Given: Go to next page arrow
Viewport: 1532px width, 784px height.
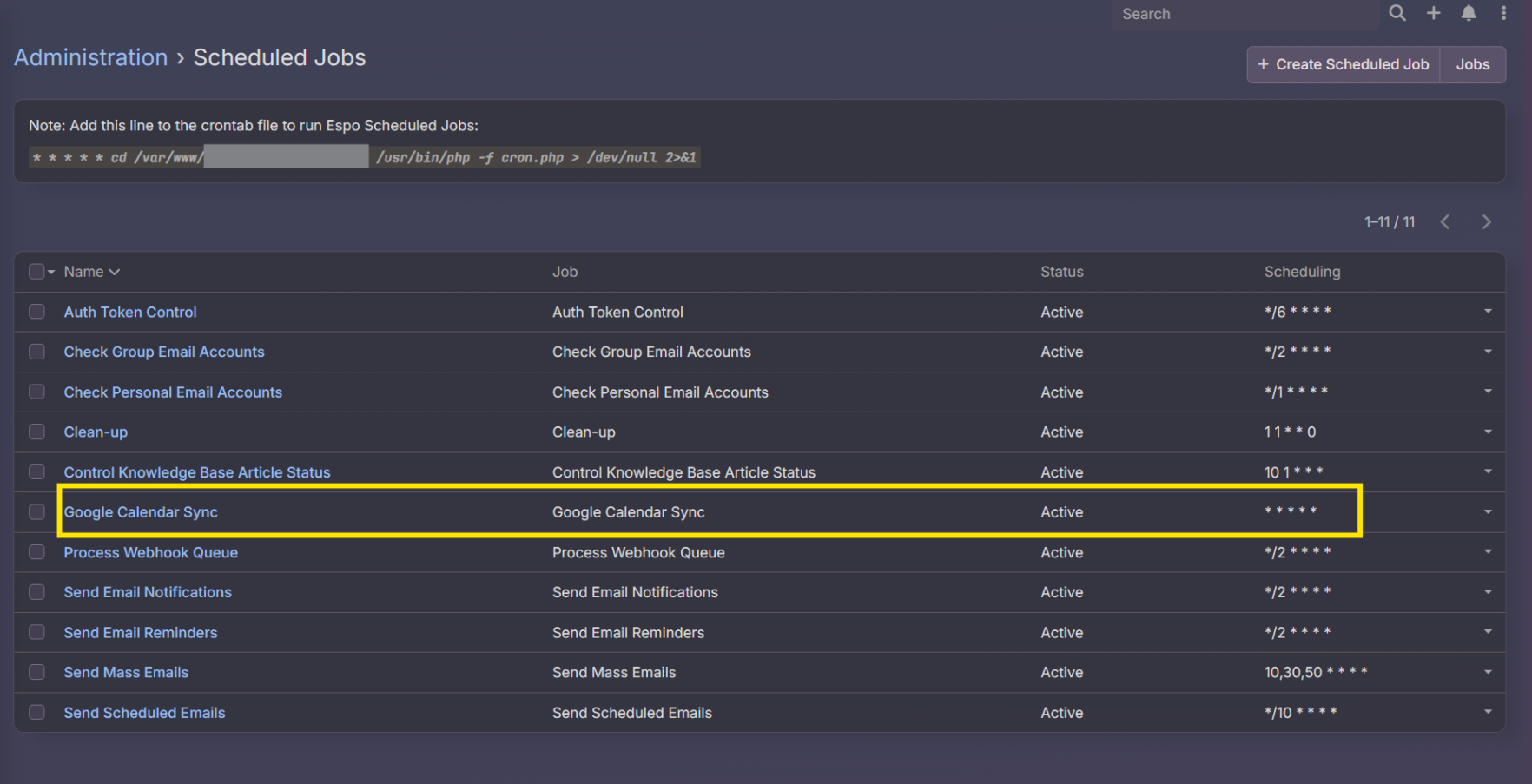Looking at the screenshot, I should click(1486, 222).
